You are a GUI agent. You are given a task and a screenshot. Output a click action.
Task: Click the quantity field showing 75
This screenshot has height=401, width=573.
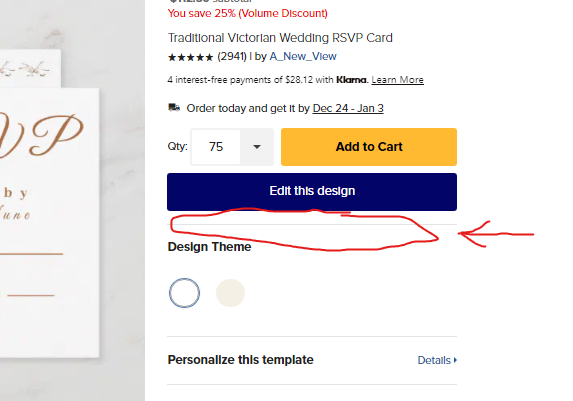pyautogui.click(x=216, y=147)
